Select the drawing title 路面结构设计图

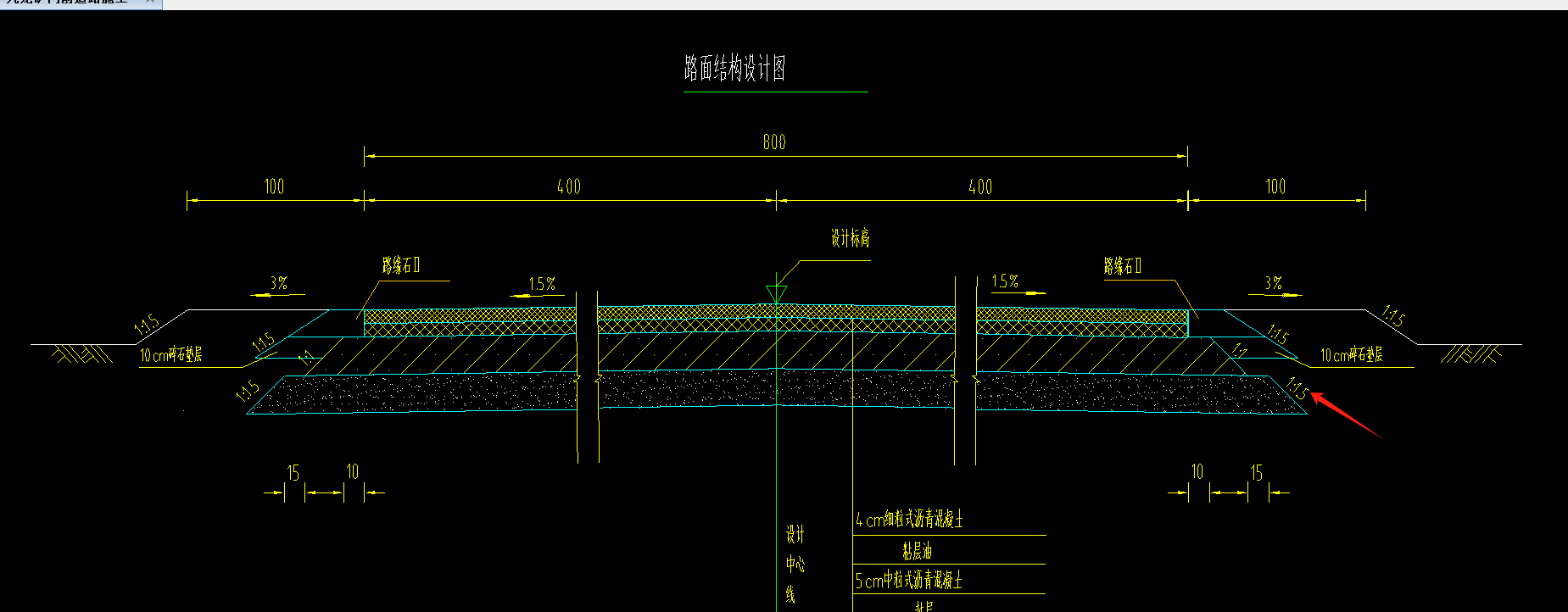tap(735, 69)
